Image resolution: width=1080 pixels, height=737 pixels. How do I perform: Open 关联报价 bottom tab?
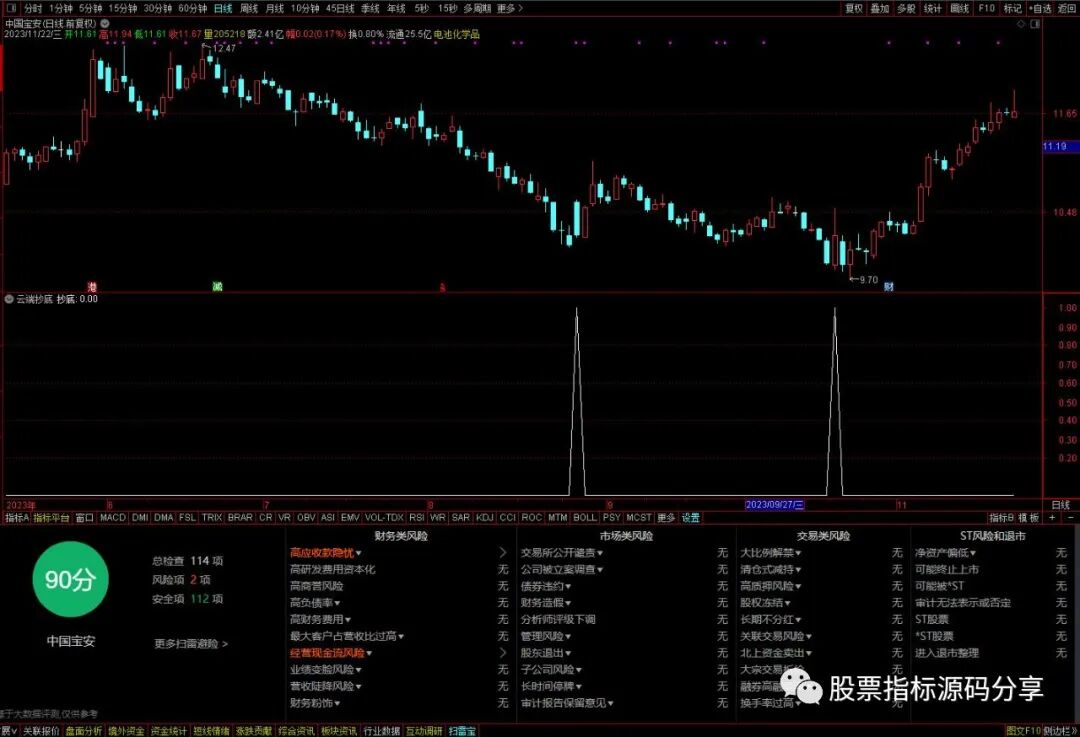(41, 731)
